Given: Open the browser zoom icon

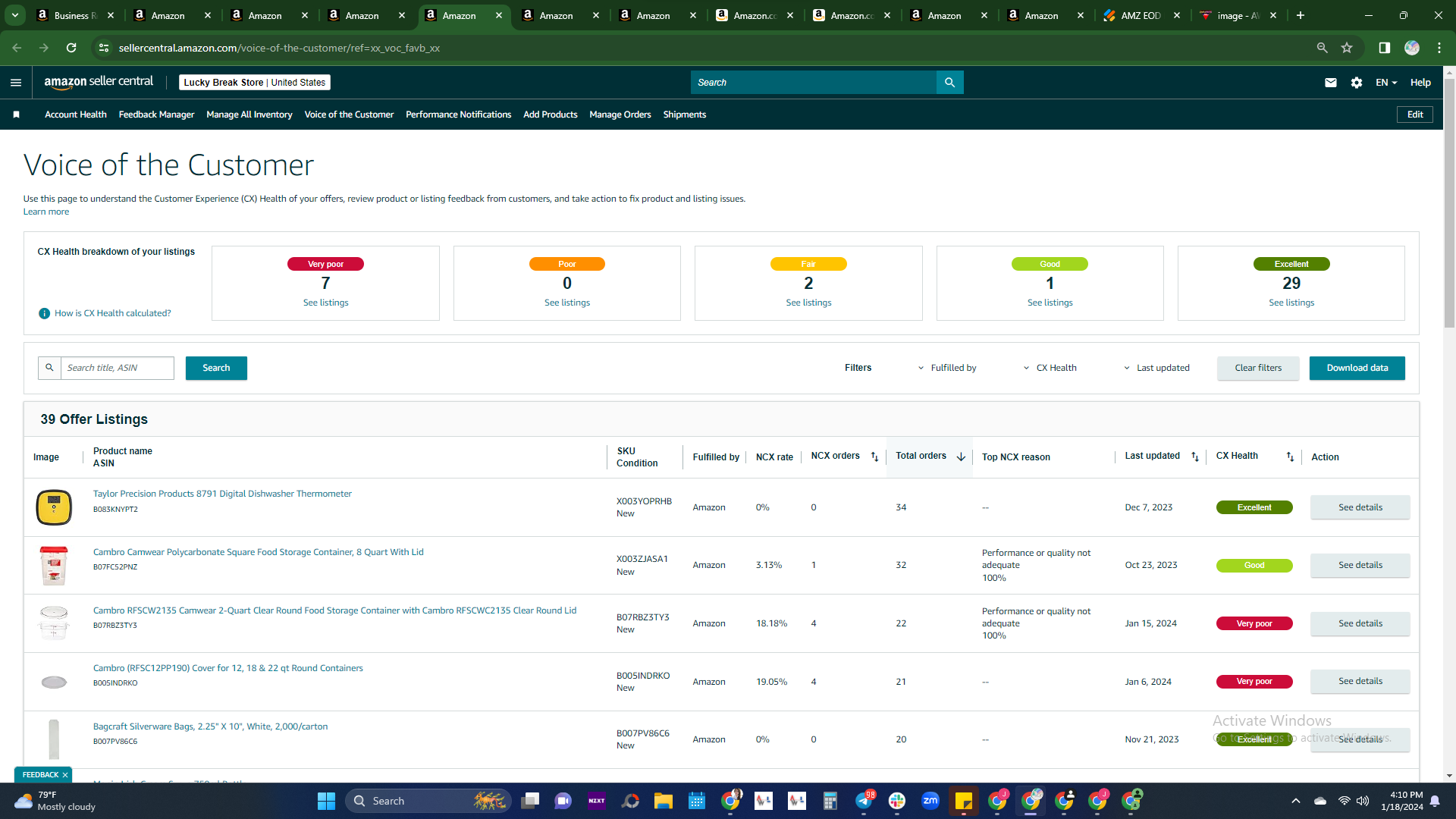Looking at the screenshot, I should [x=1322, y=48].
